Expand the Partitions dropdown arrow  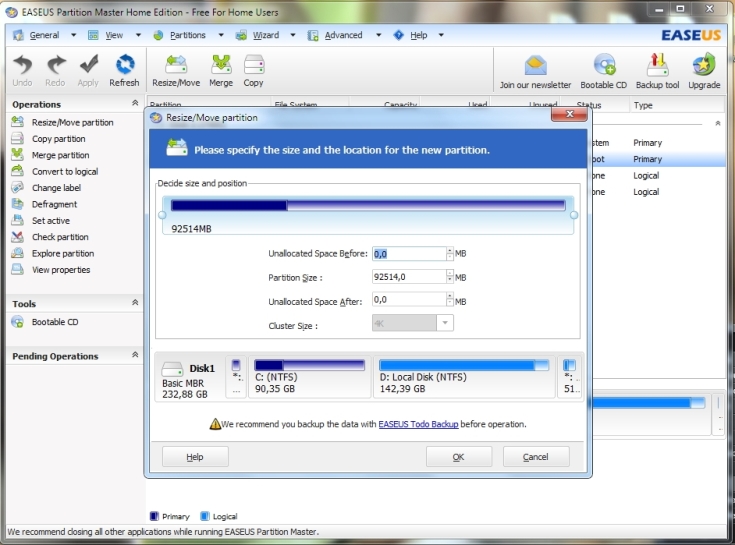pyautogui.click(x=221, y=35)
